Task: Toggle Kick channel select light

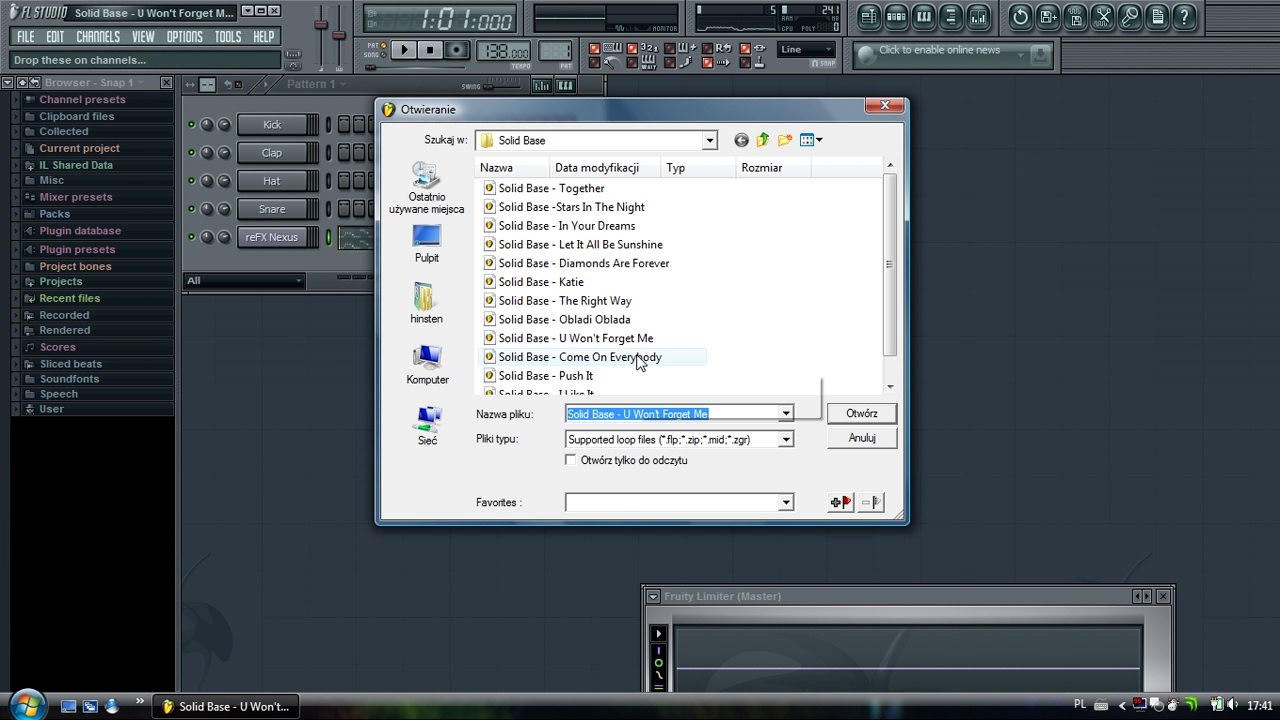Action: (328, 125)
